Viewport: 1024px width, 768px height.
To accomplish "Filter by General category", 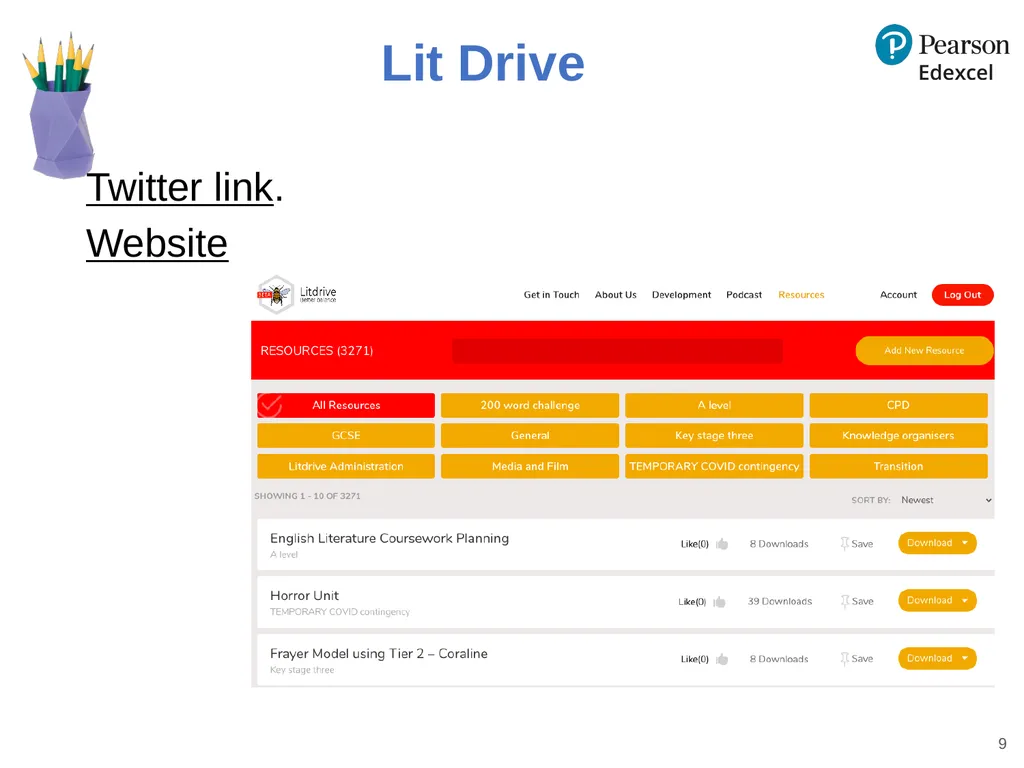I will tap(530, 436).
